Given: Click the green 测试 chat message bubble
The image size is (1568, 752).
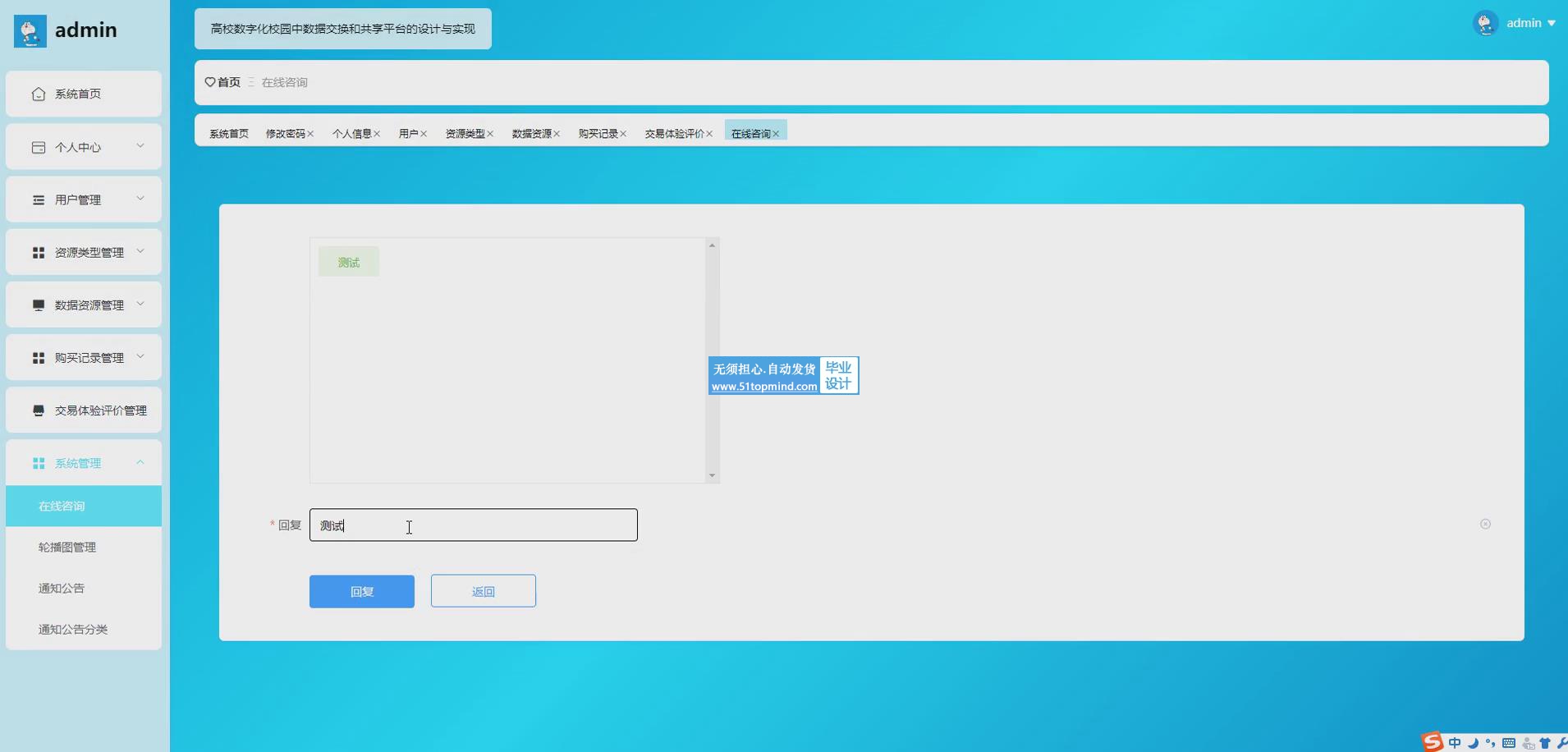Looking at the screenshot, I should pyautogui.click(x=349, y=262).
